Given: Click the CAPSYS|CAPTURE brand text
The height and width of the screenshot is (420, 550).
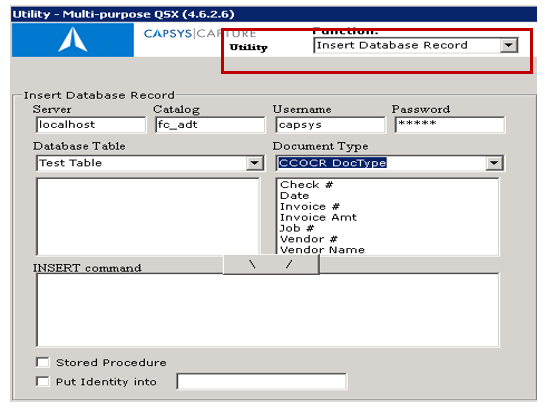Looking at the screenshot, I should [200, 34].
